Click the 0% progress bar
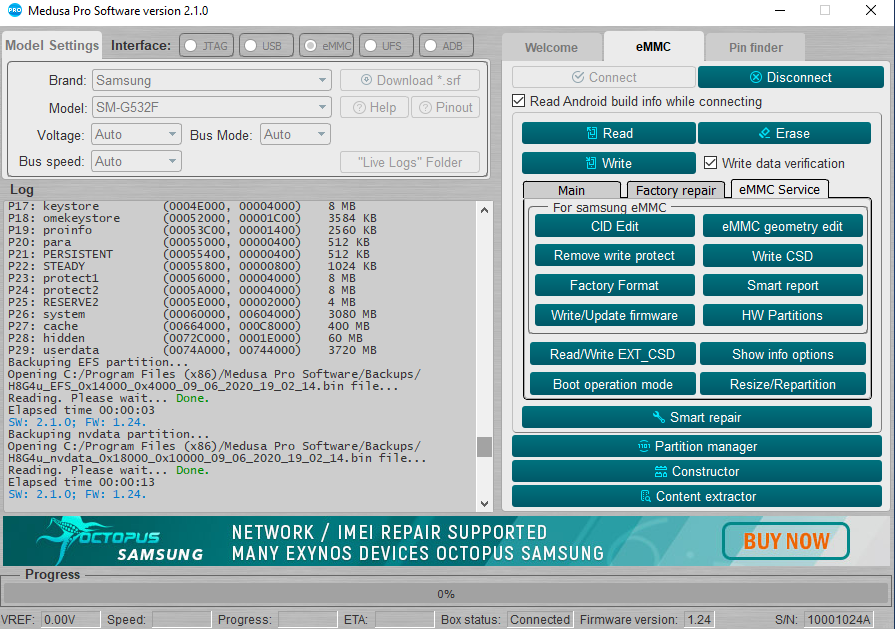The image size is (895, 629). tap(446, 594)
